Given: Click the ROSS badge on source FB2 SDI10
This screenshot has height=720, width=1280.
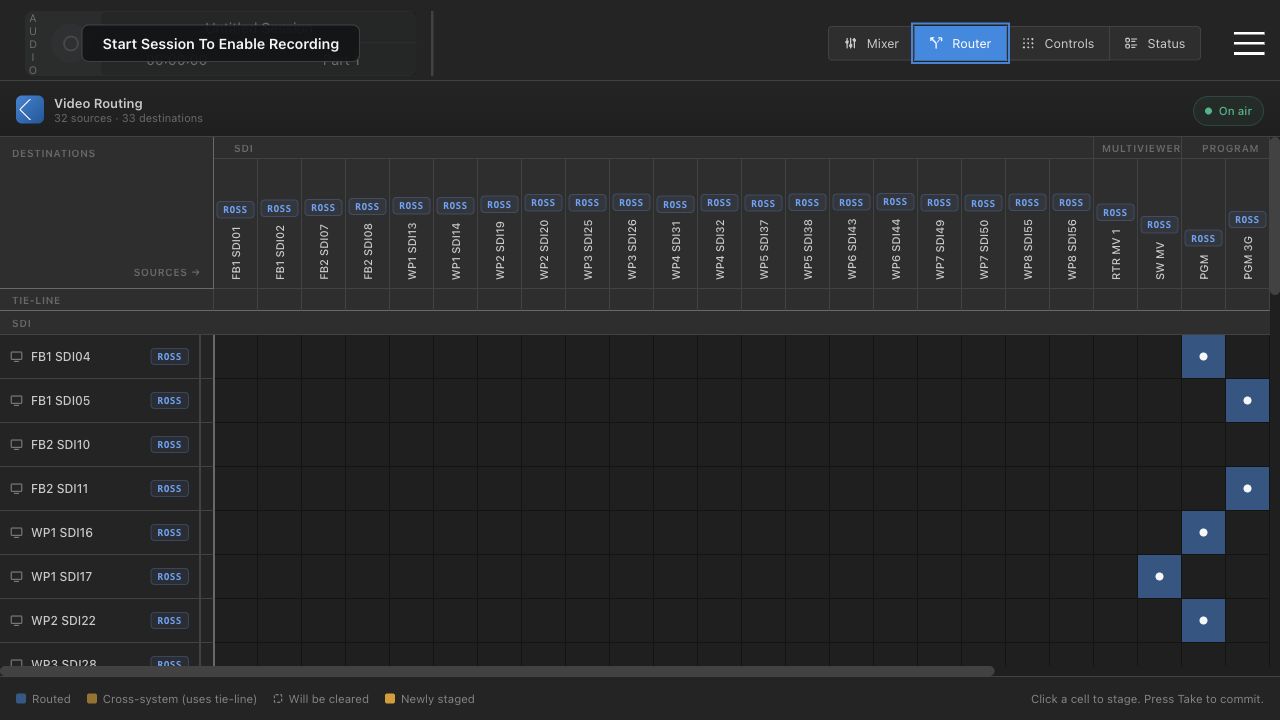Looking at the screenshot, I should (169, 445).
